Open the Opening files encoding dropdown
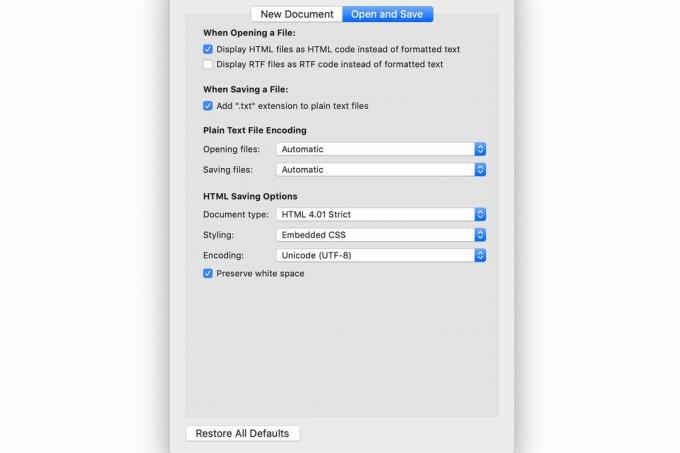This screenshot has width=680, height=453. point(381,149)
